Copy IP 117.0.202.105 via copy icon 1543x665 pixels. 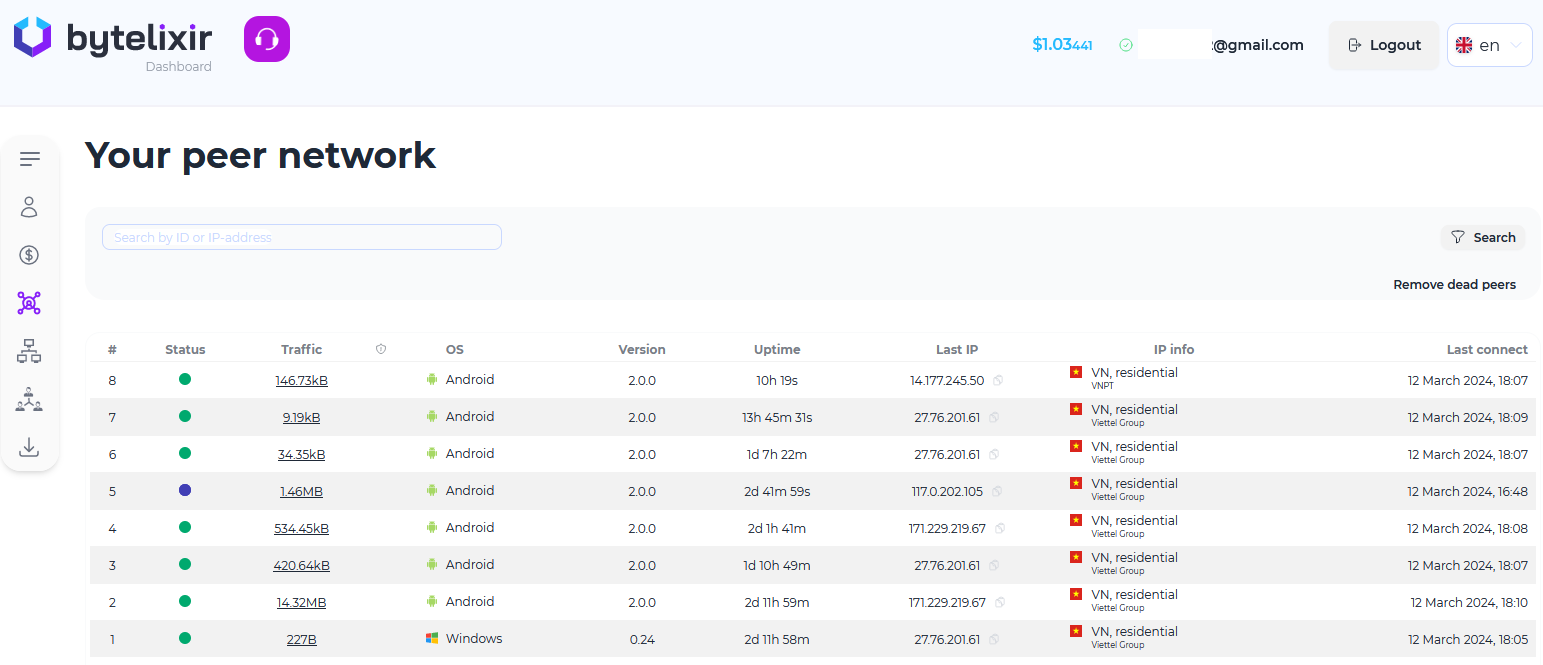pyautogui.click(x=998, y=492)
